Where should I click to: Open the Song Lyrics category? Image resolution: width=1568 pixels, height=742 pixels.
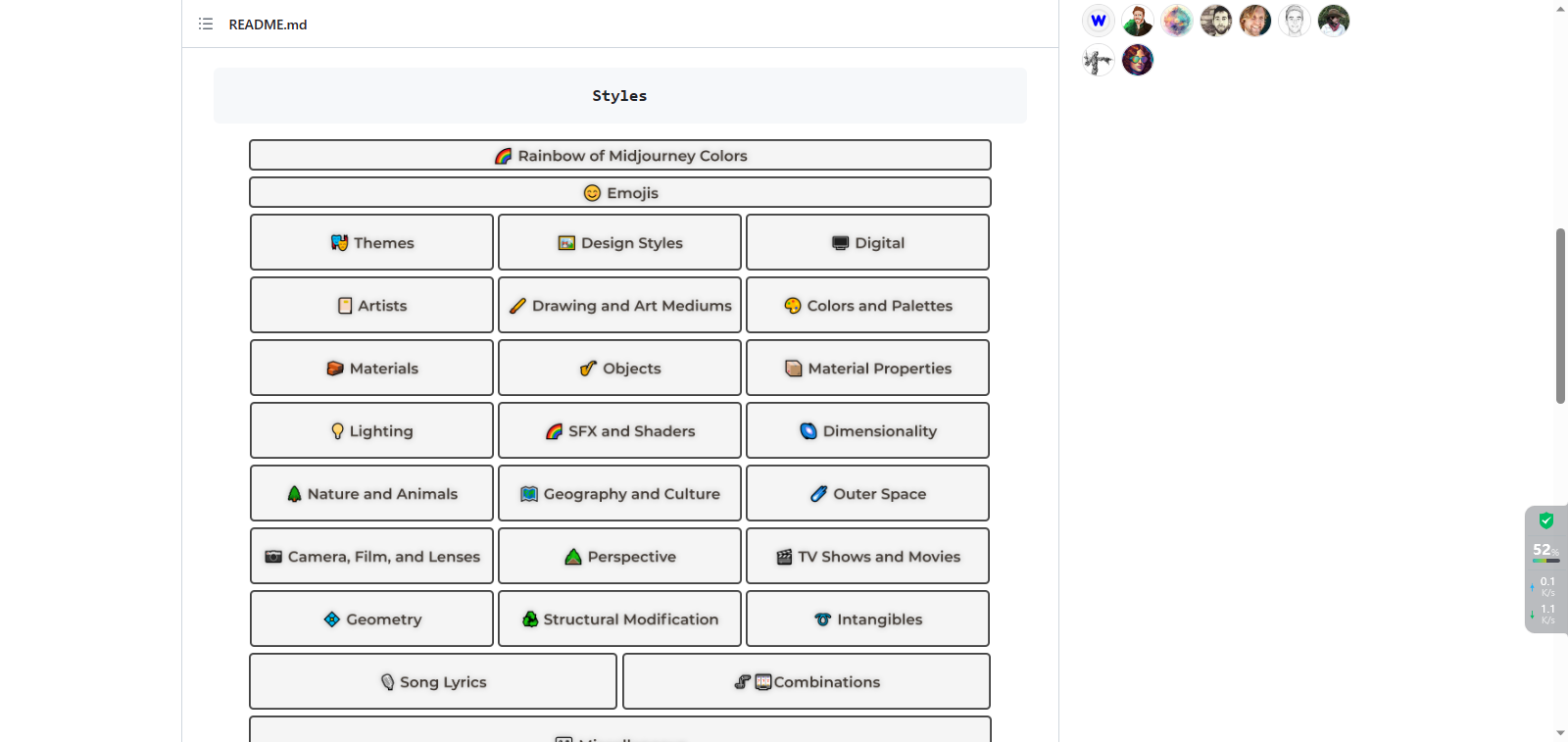433,682
